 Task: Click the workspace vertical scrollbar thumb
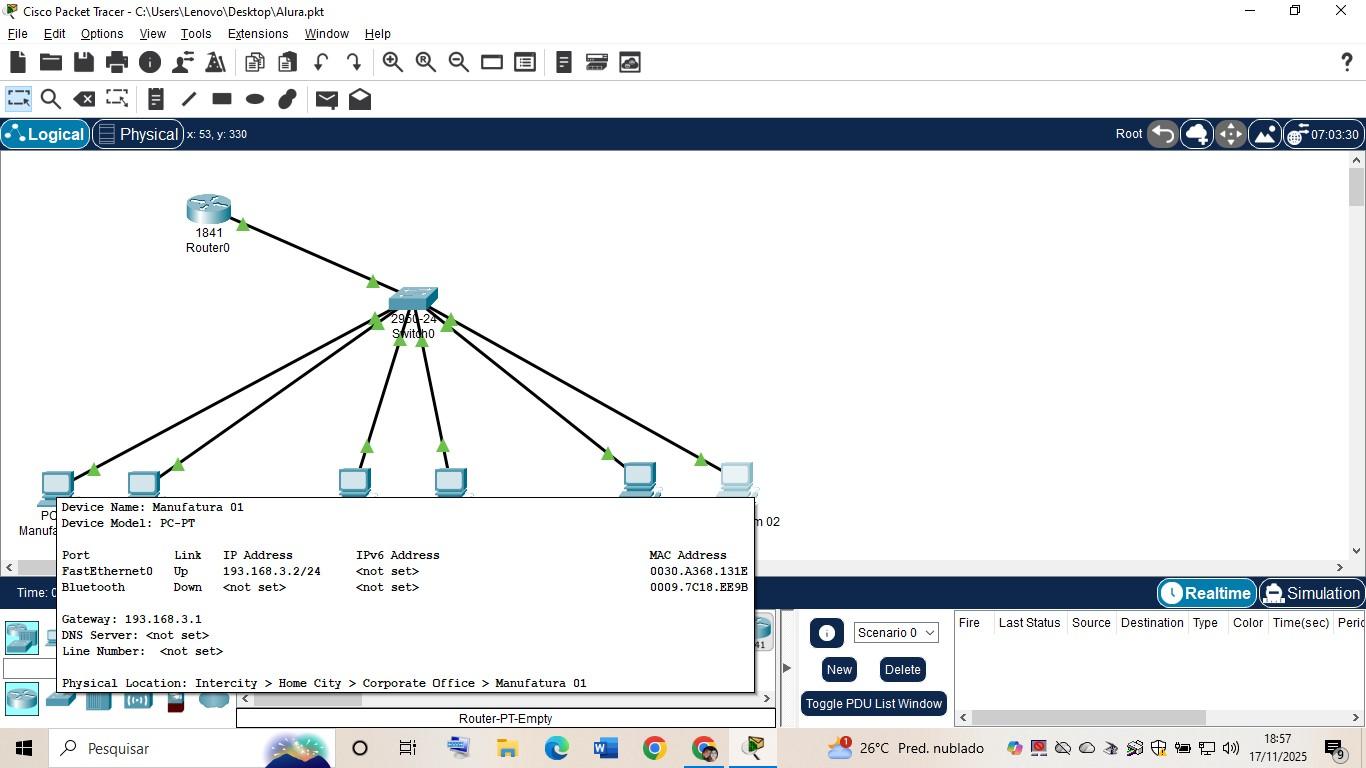[1356, 187]
